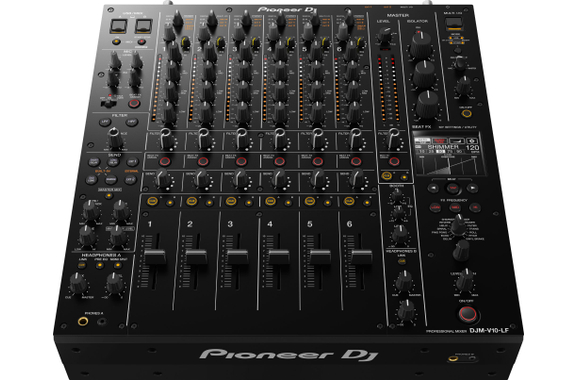Image resolution: width=576 pixels, height=380 pixels.
Task: Click channel 1 yellow compressor knob
Action: point(186,42)
